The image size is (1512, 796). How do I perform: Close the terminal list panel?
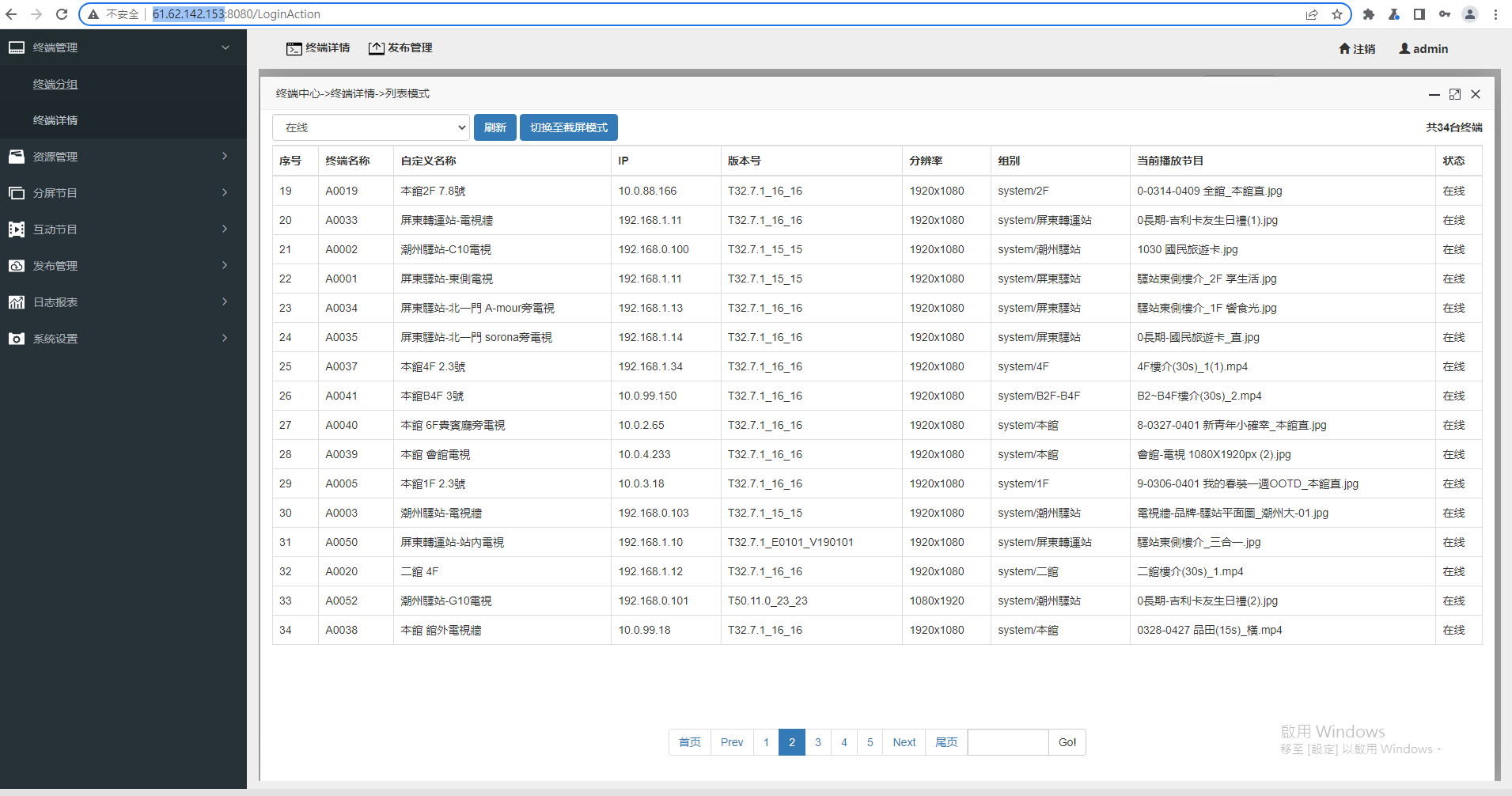[x=1476, y=94]
